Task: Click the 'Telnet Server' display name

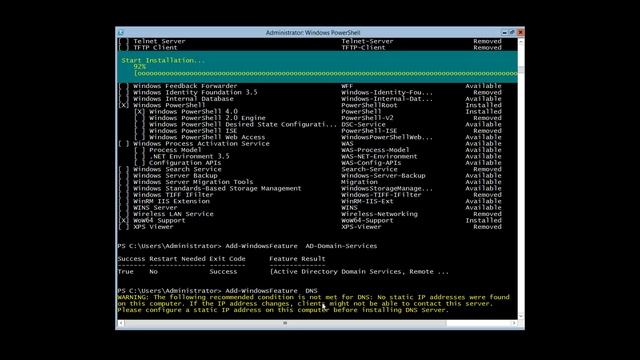Action: pos(159,41)
